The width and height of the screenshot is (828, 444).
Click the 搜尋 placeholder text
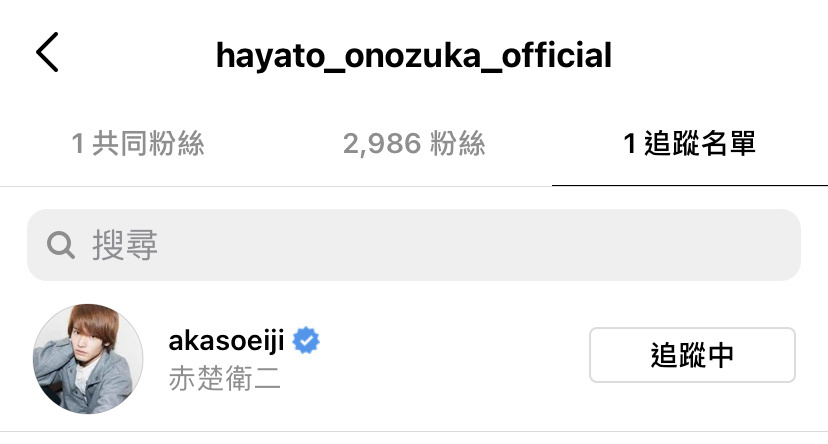pyautogui.click(x=125, y=245)
